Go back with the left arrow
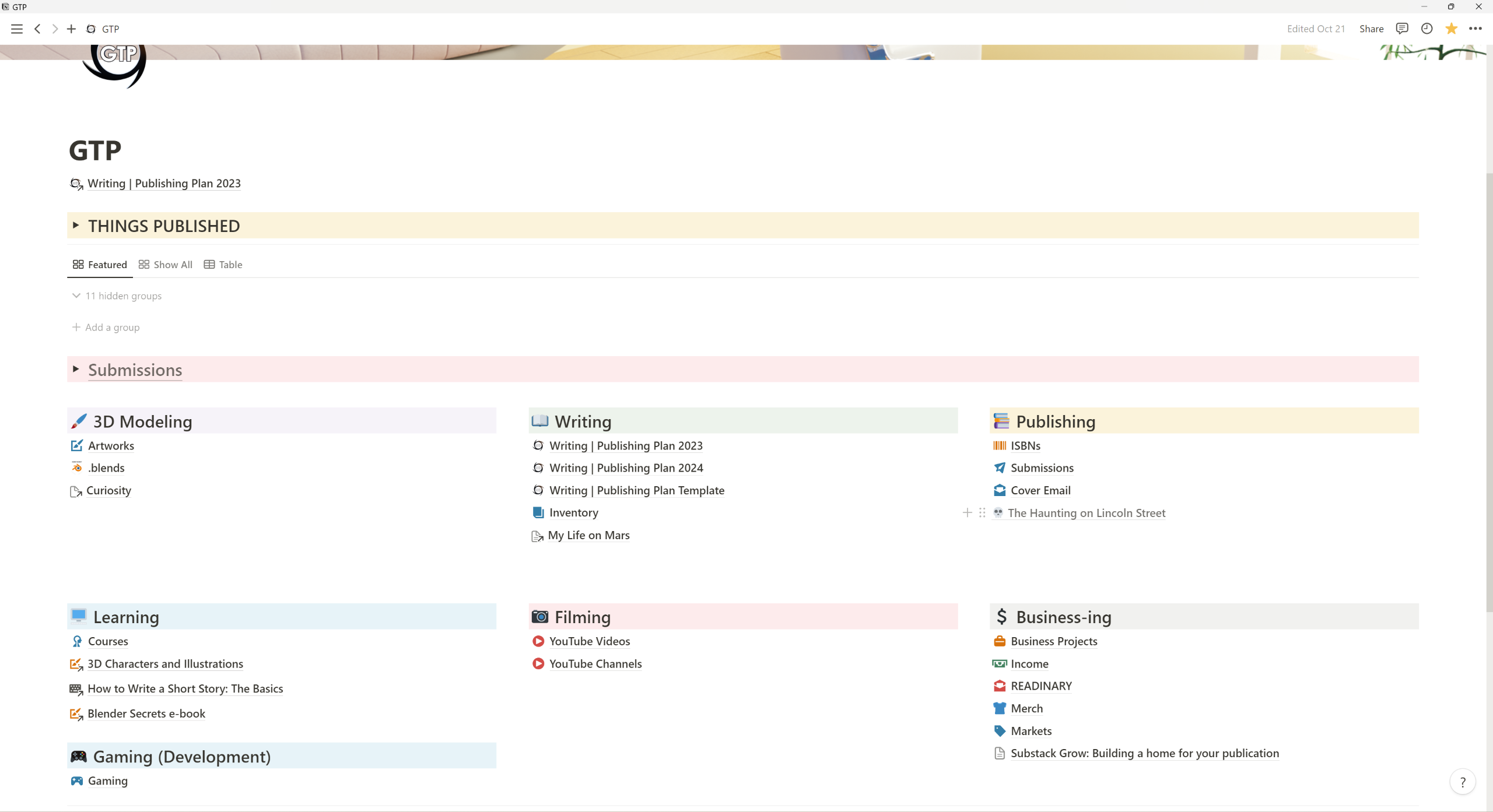The width and height of the screenshot is (1493, 812). pos(37,29)
